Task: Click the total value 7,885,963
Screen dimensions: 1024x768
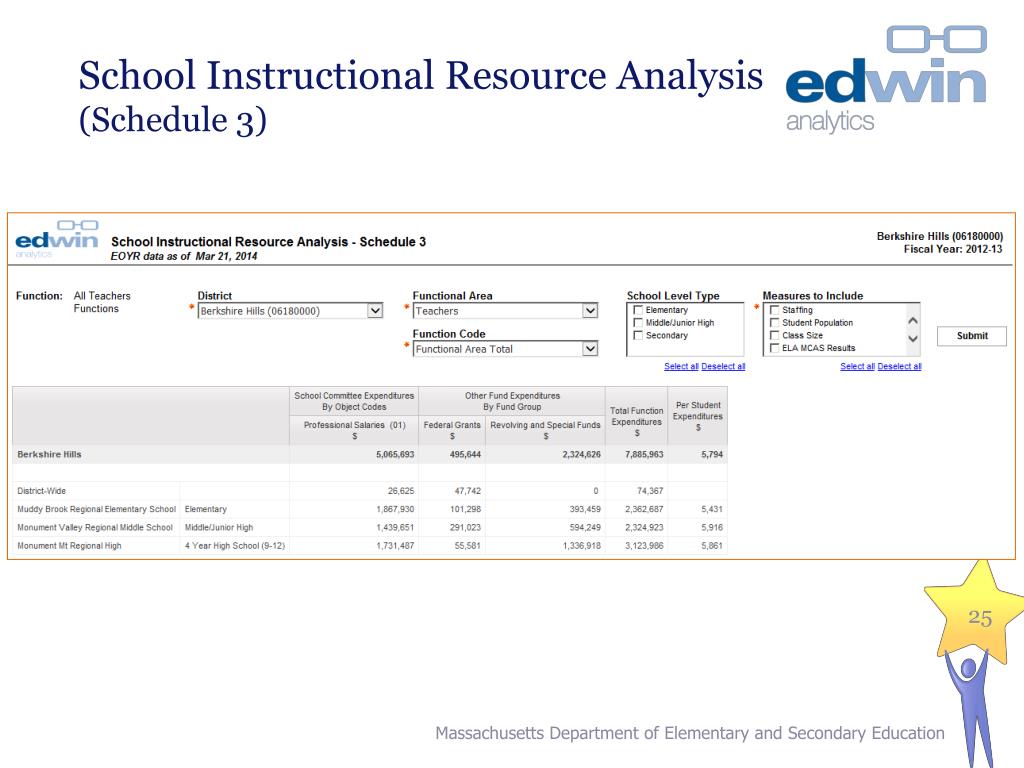Action: coord(644,455)
